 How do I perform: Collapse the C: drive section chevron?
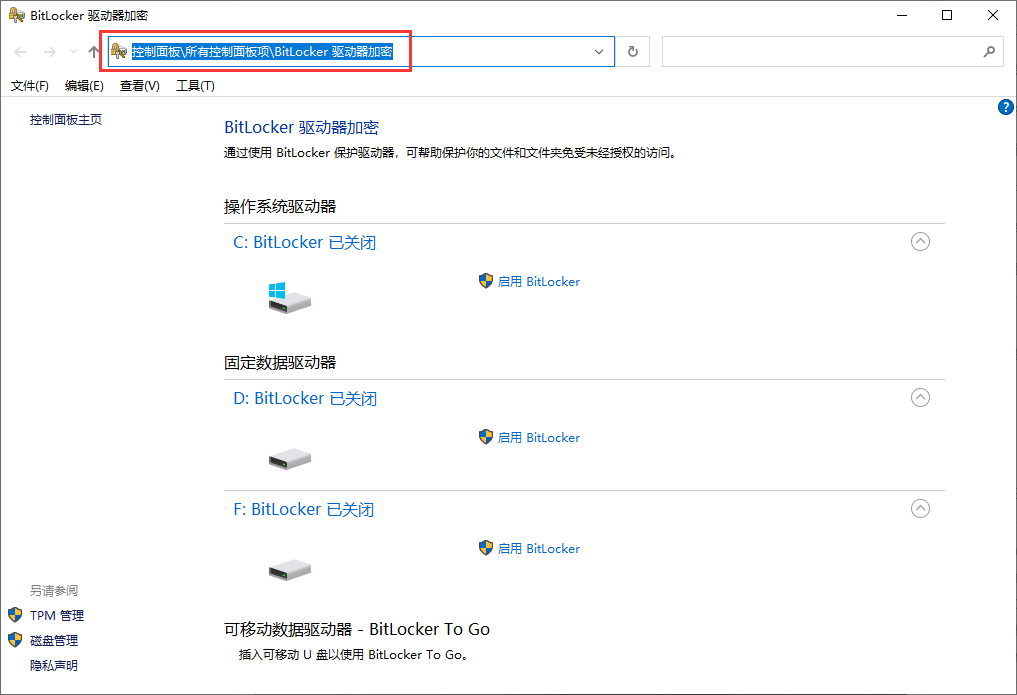(921, 242)
